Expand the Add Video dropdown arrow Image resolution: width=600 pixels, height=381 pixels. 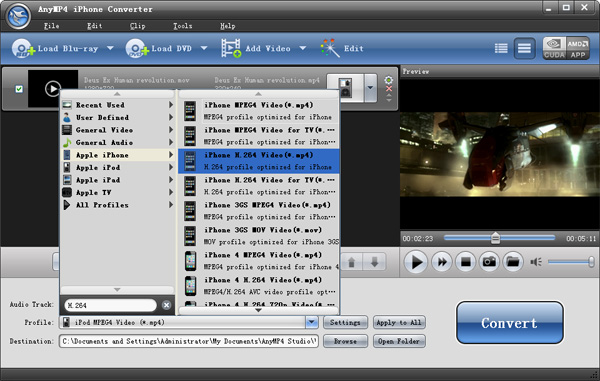coord(303,48)
